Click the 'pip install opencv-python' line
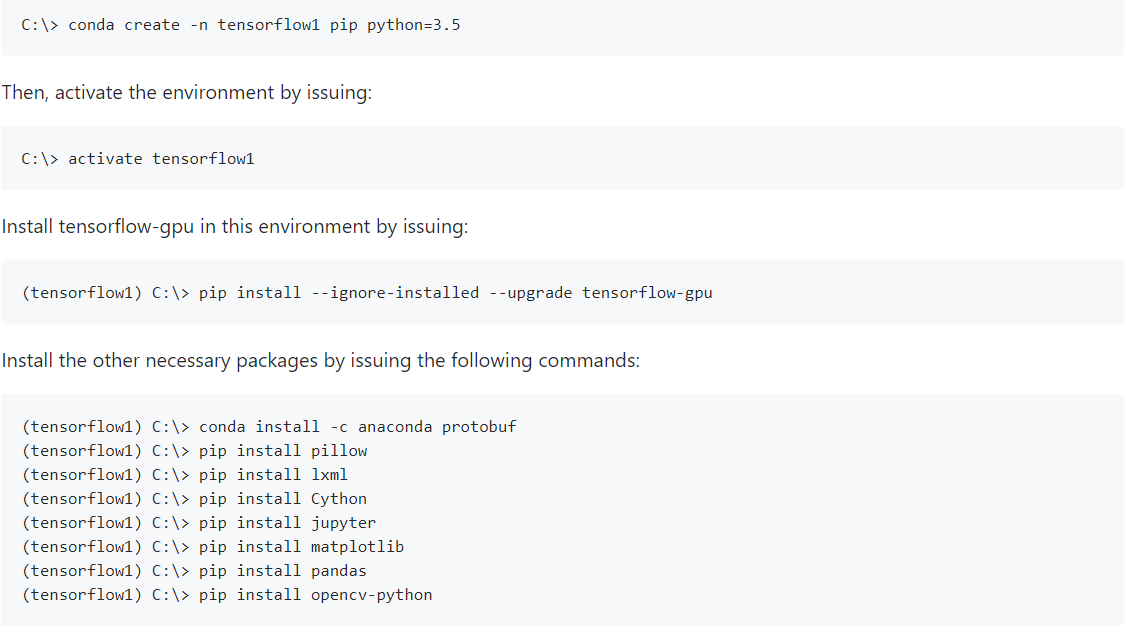1126x632 pixels. pyautogui.click(x=227, y=595)
